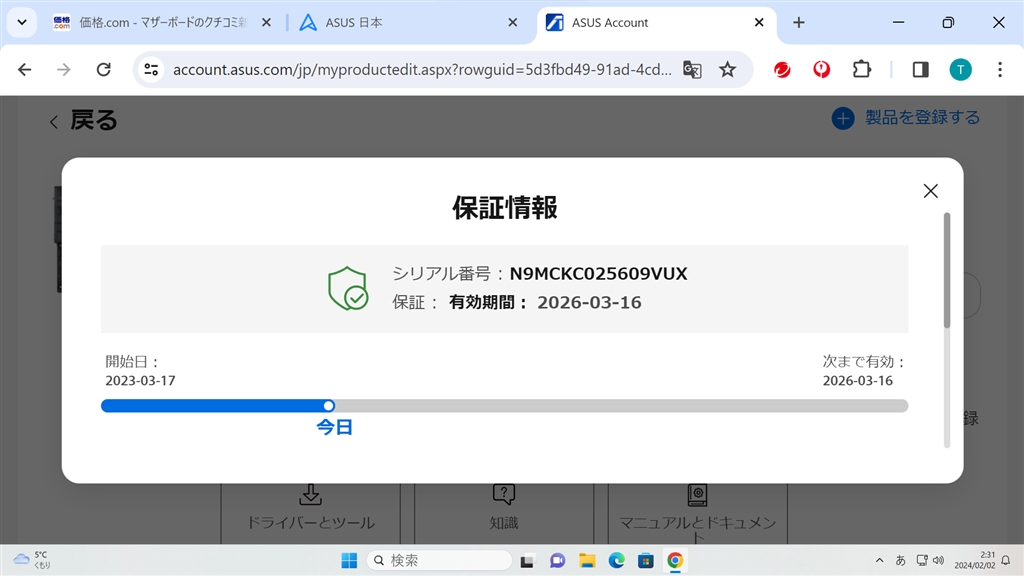This screenshot has height=576, width=1024.
Task: Open the notifications bell icon
Action: pyautogui.click(x=1006, y=560)
